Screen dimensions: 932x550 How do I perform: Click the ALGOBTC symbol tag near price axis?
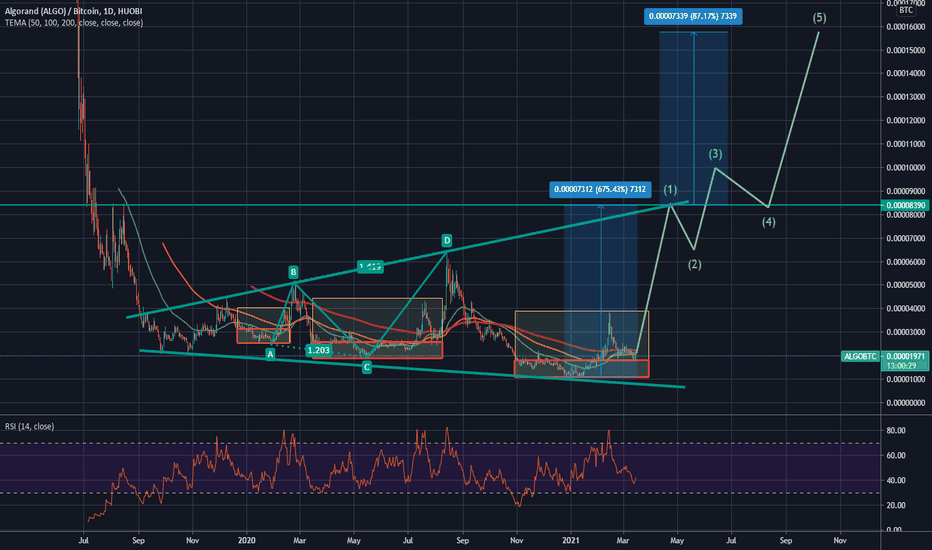(x=860, y=356)
